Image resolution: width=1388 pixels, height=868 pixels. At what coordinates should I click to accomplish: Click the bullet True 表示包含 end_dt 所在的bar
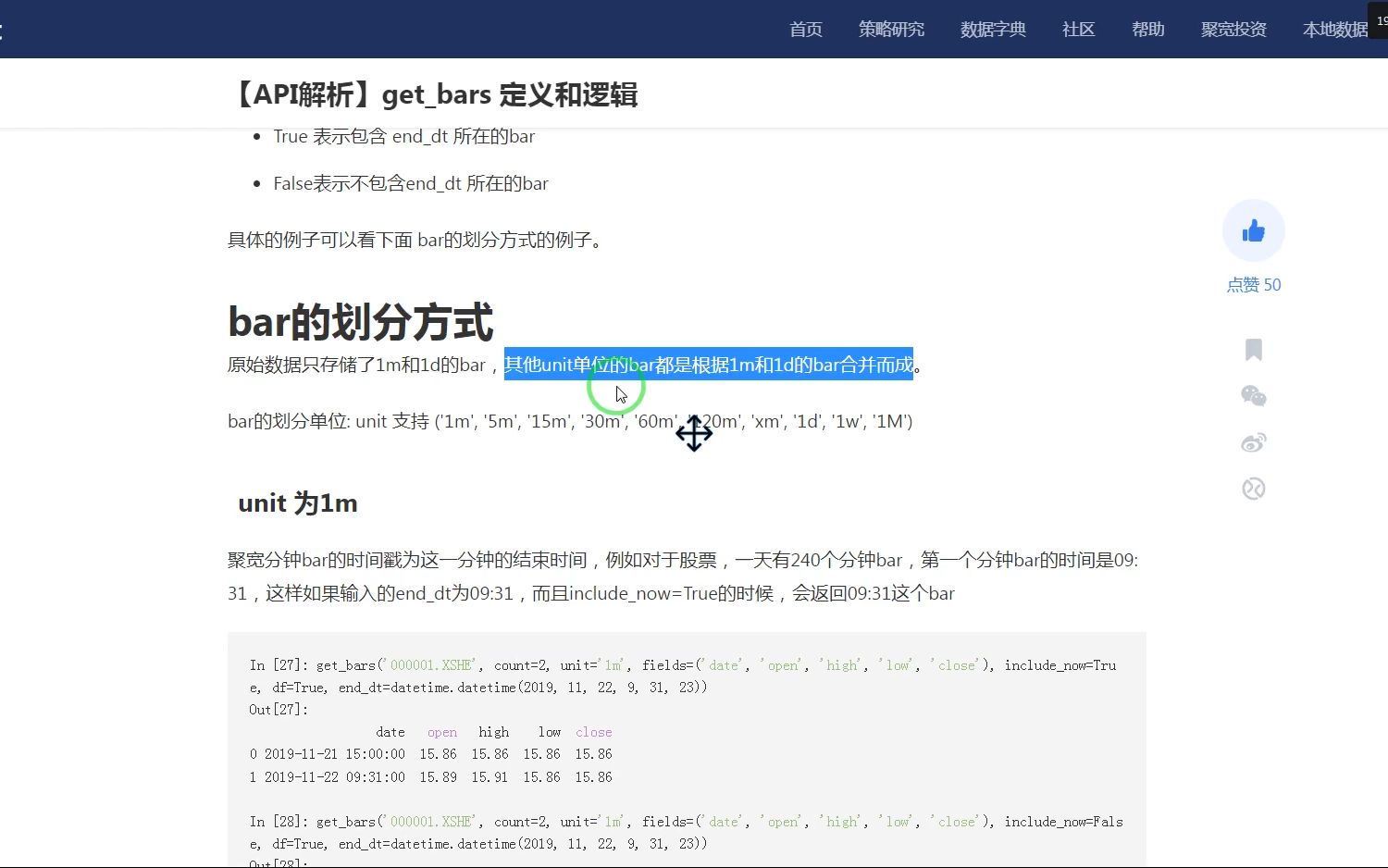click(x=404, y=136)
